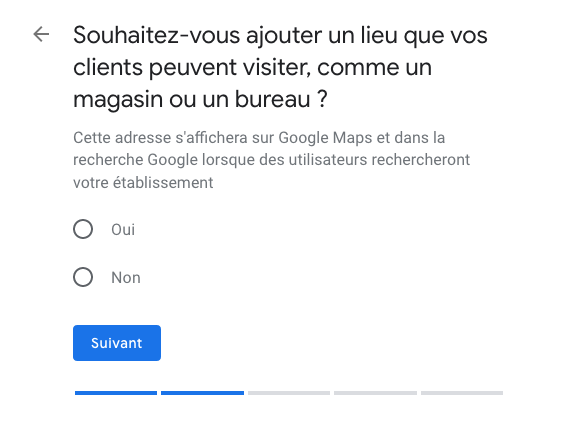The height and width of the screenshot is (441, 578).
Task: Click the first blue progress step segment
Action: [116, 393]
